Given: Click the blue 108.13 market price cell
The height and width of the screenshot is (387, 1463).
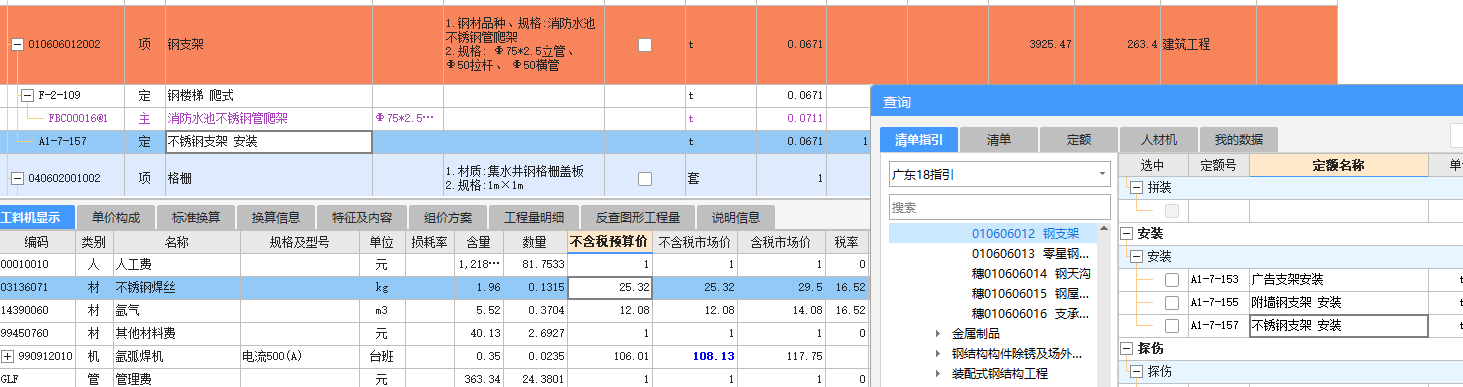Looking at the screenshot, I should pos(696,356).
